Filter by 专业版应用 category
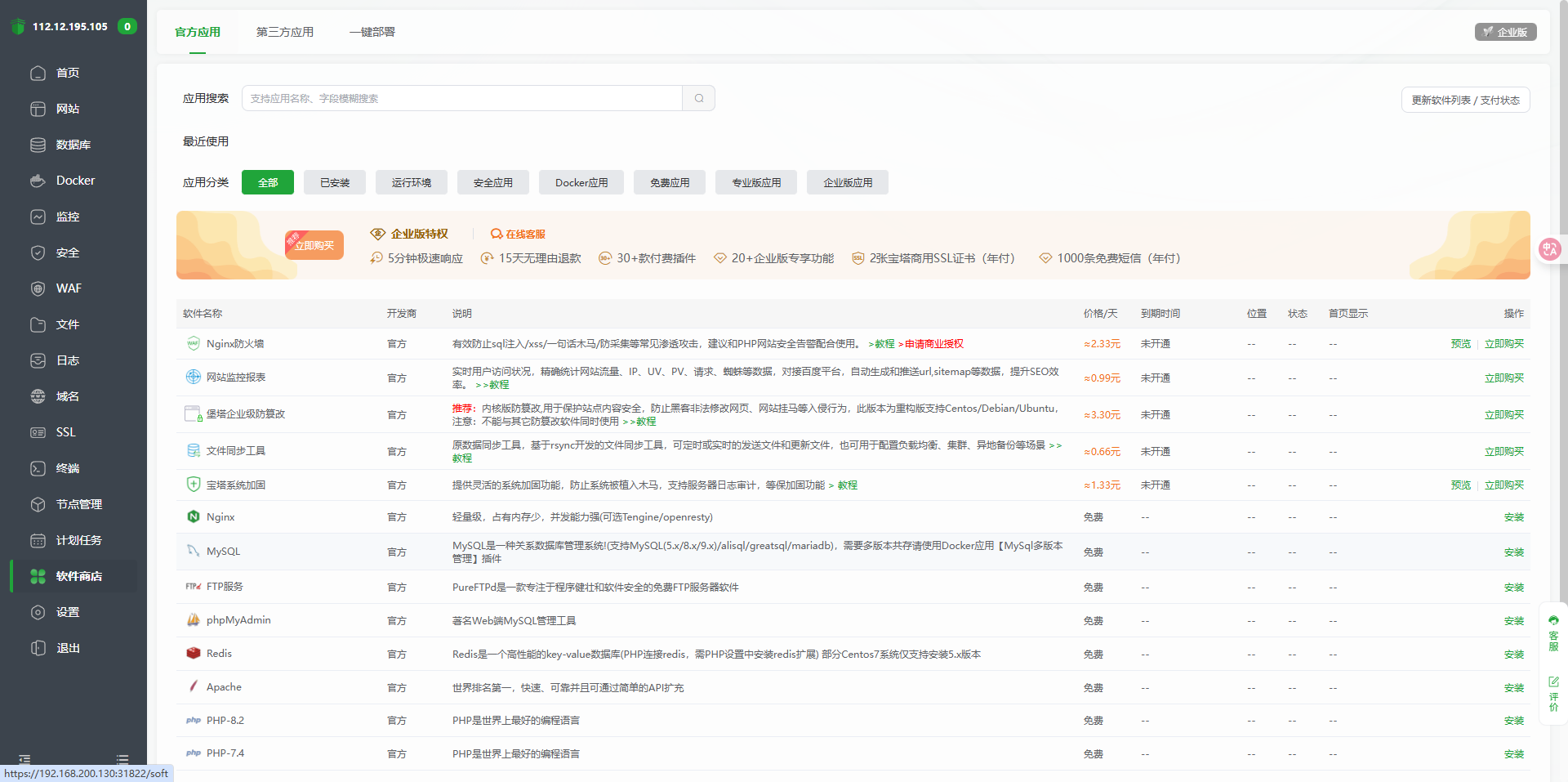Screen dimensions: 1568x782 (756, 182)
